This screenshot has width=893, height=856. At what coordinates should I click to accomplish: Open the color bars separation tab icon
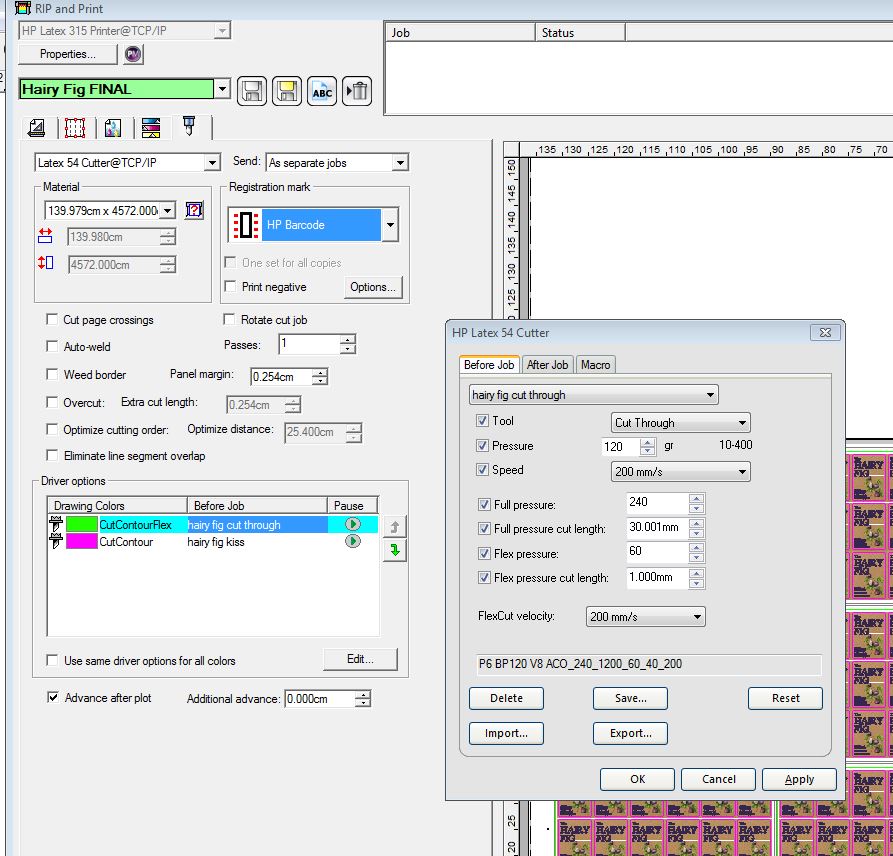(x=151, y=128)
